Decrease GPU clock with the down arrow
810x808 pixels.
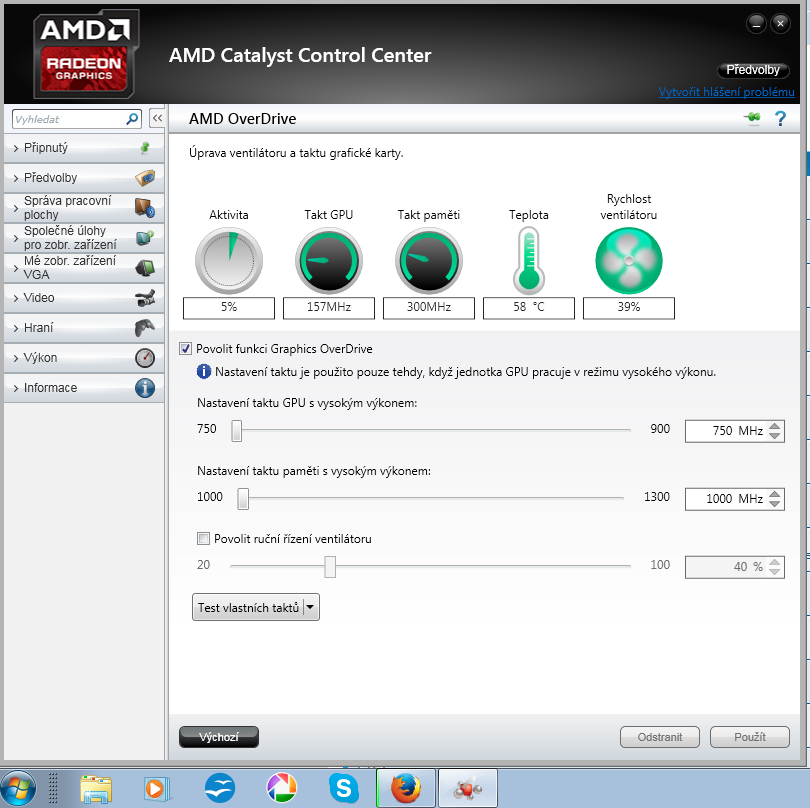coord(774,436)
